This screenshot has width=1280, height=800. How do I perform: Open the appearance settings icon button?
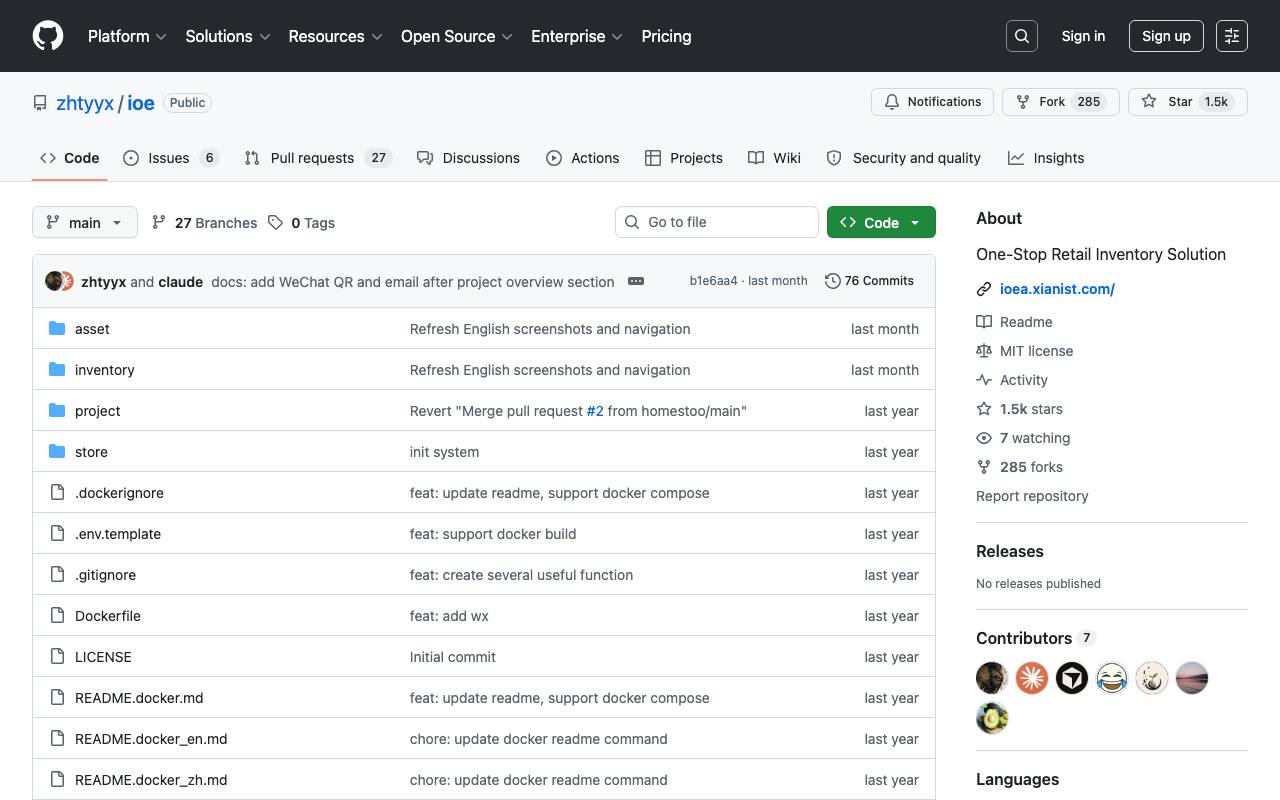(1232, 36)
